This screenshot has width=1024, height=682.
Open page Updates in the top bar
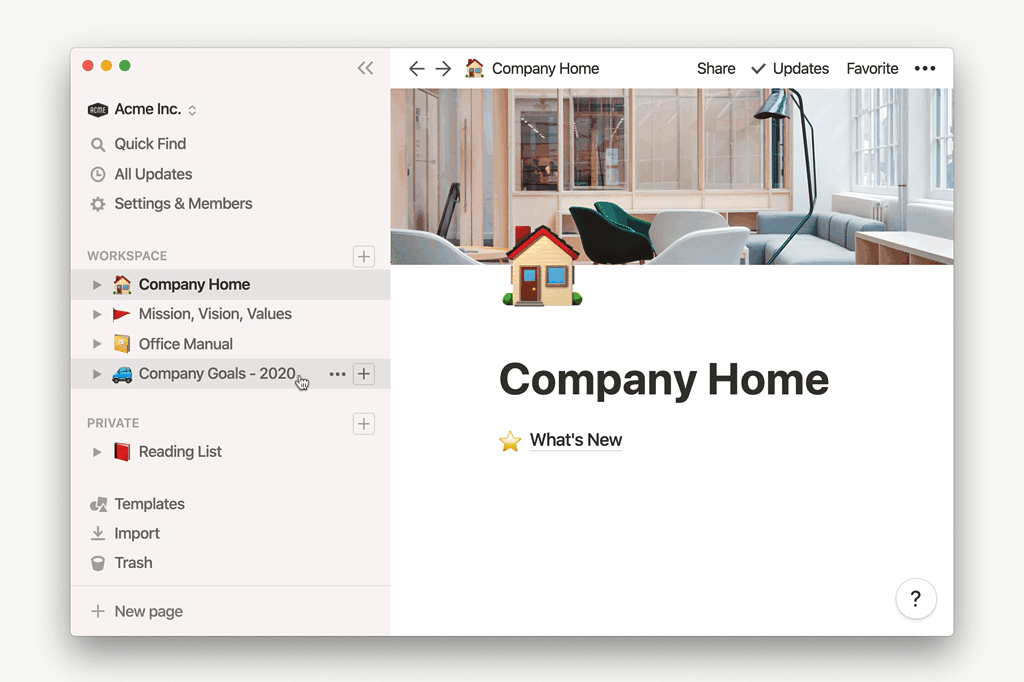[801, 69]
